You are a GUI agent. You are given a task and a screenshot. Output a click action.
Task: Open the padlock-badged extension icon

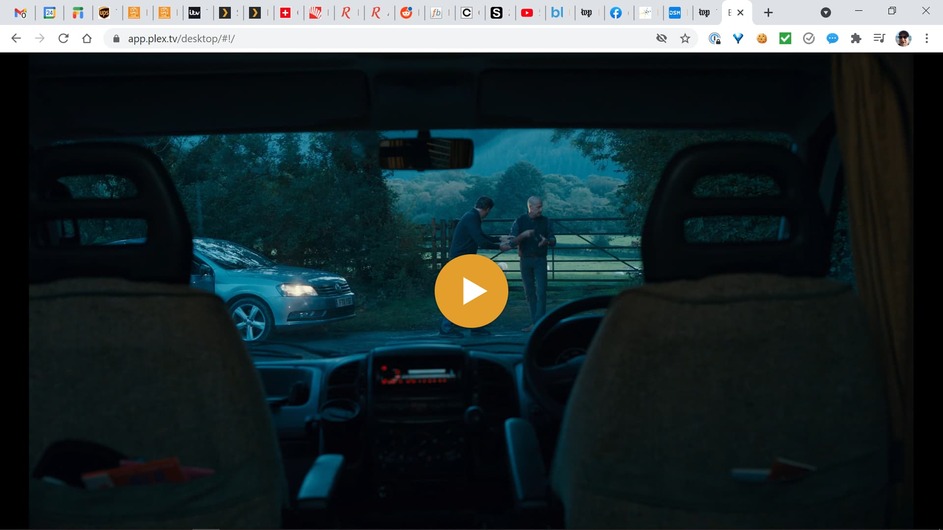point(714,39)
